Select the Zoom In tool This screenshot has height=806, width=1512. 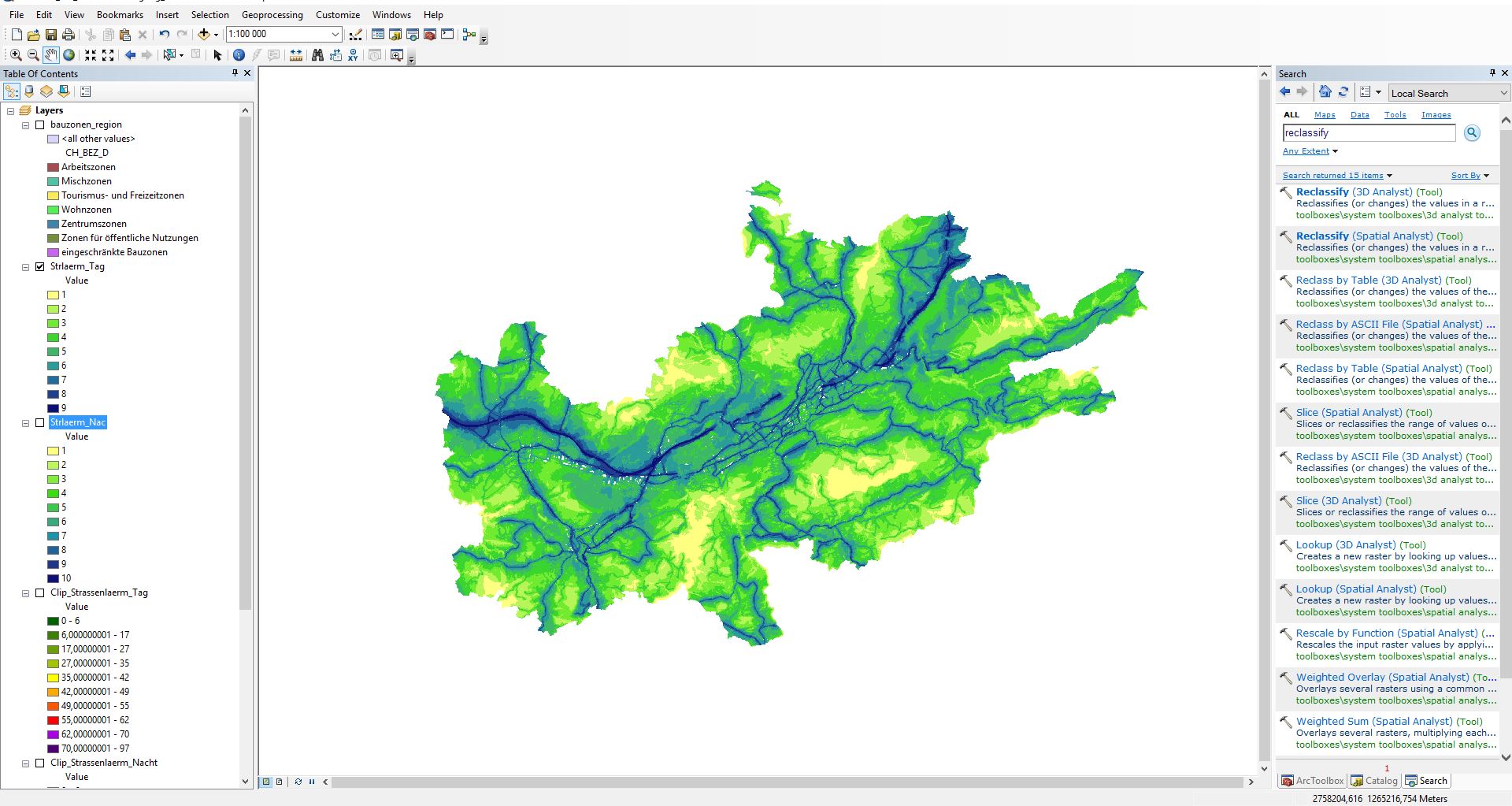[x=16, y=55]
